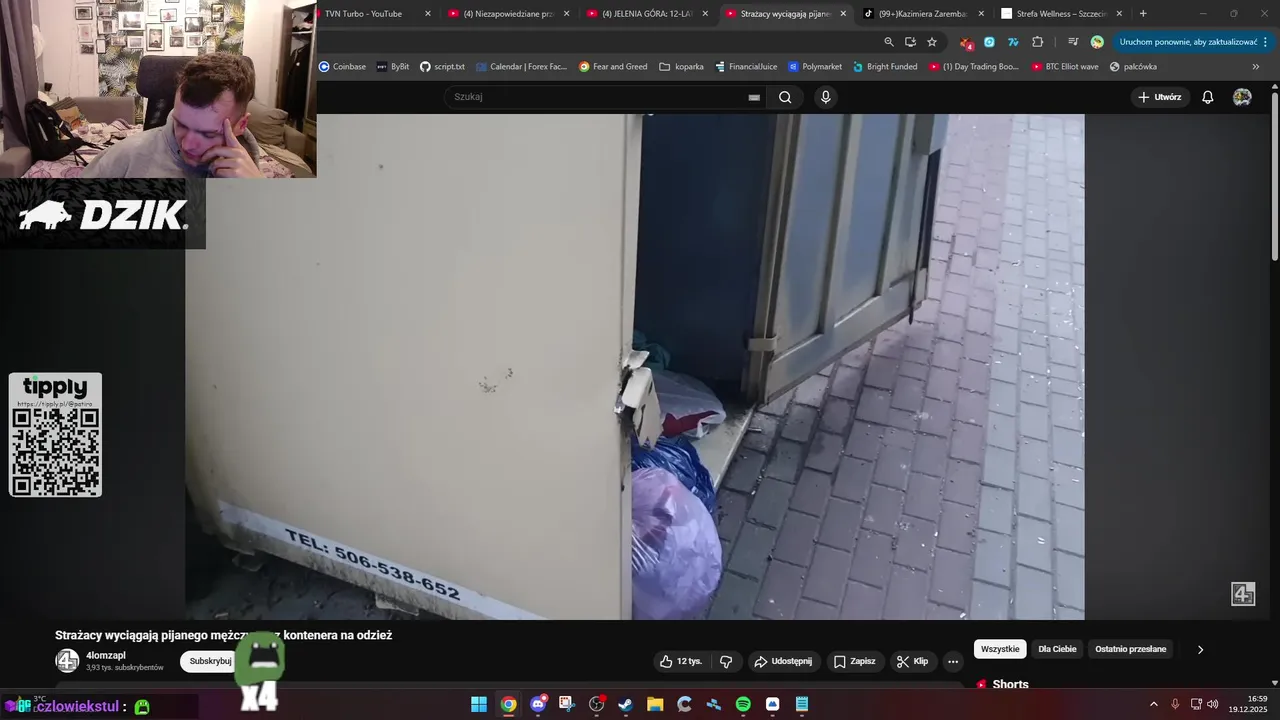Screen dimensions: 1280x720
Task: Open koparka bookmarks folder
Action: pyautogui.click(x=681, y=67)
